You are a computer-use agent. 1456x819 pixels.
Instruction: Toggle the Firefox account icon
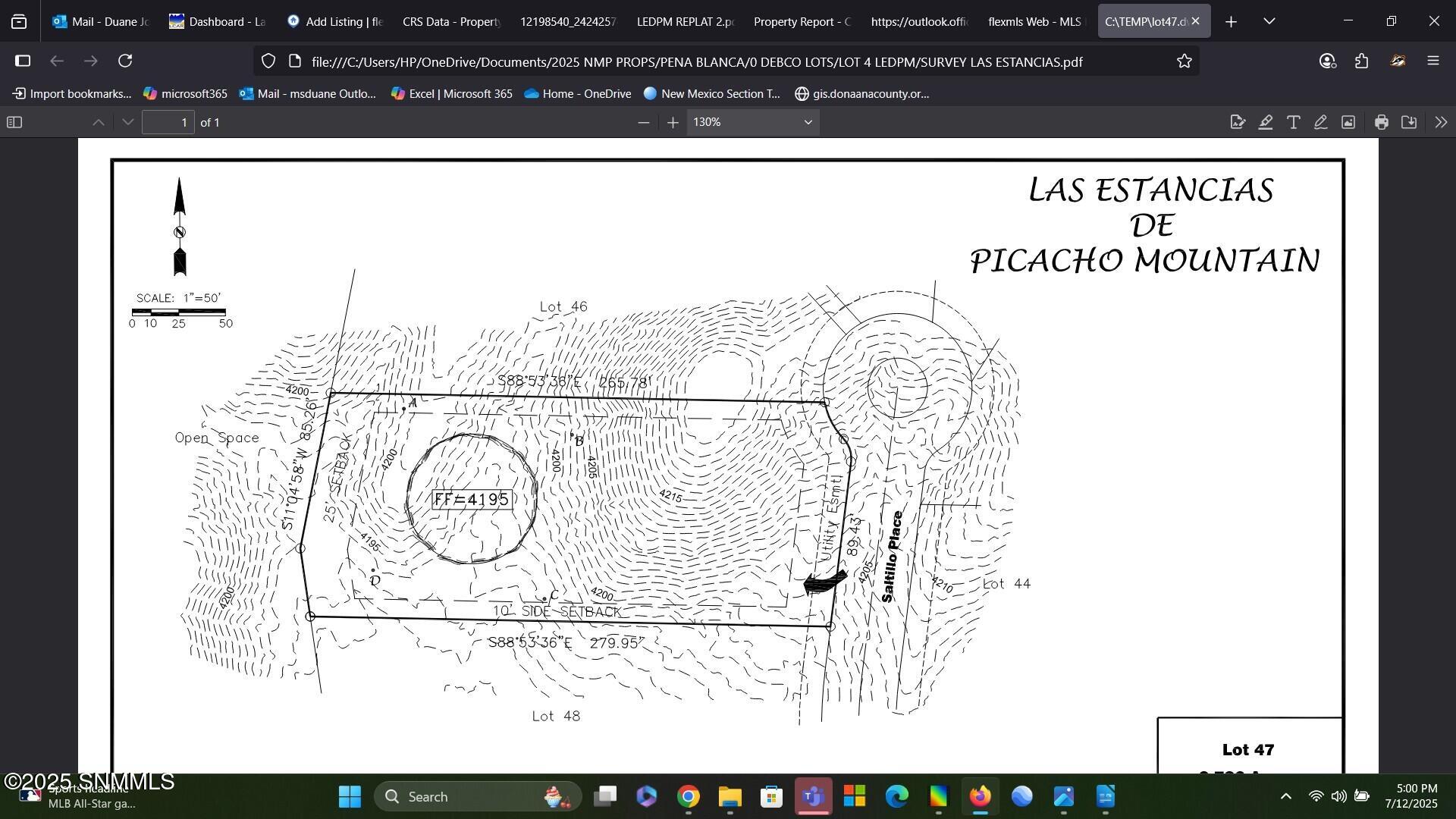(x=1326, y=61)
